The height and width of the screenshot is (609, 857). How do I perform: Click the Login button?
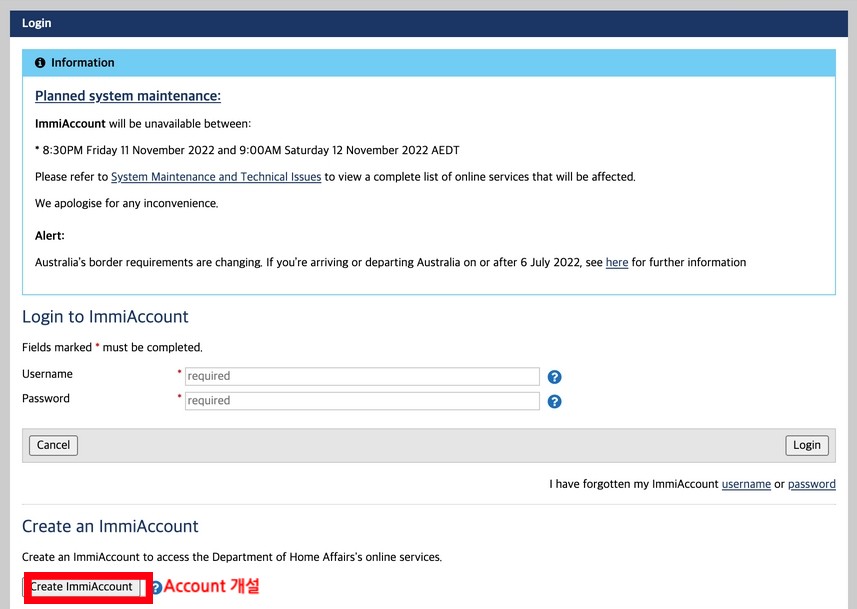[x=807, y=445]
